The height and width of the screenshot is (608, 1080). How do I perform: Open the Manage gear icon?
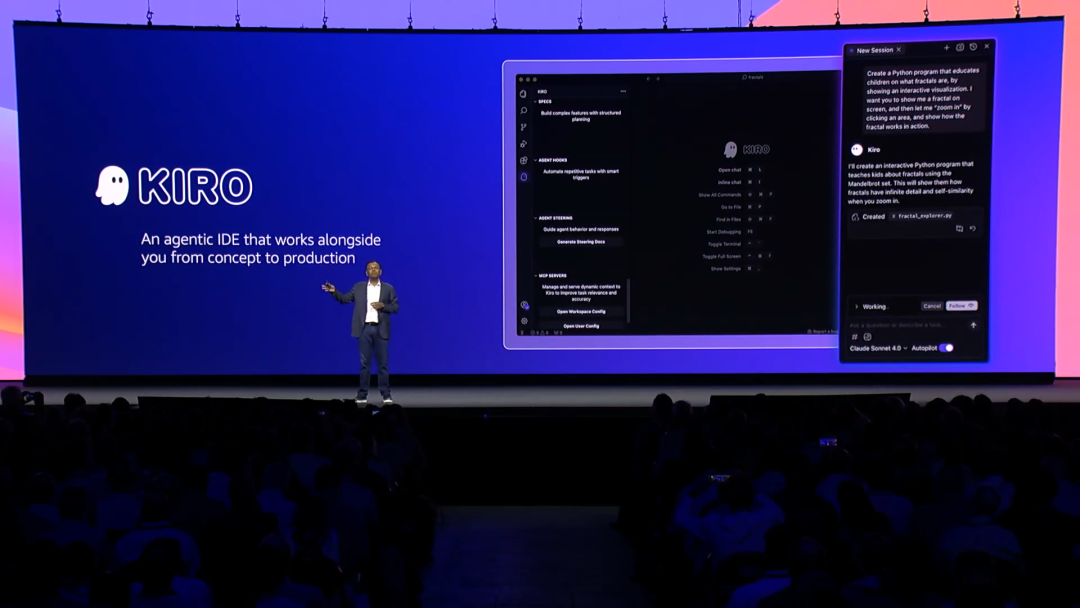[x=524, y=321]
